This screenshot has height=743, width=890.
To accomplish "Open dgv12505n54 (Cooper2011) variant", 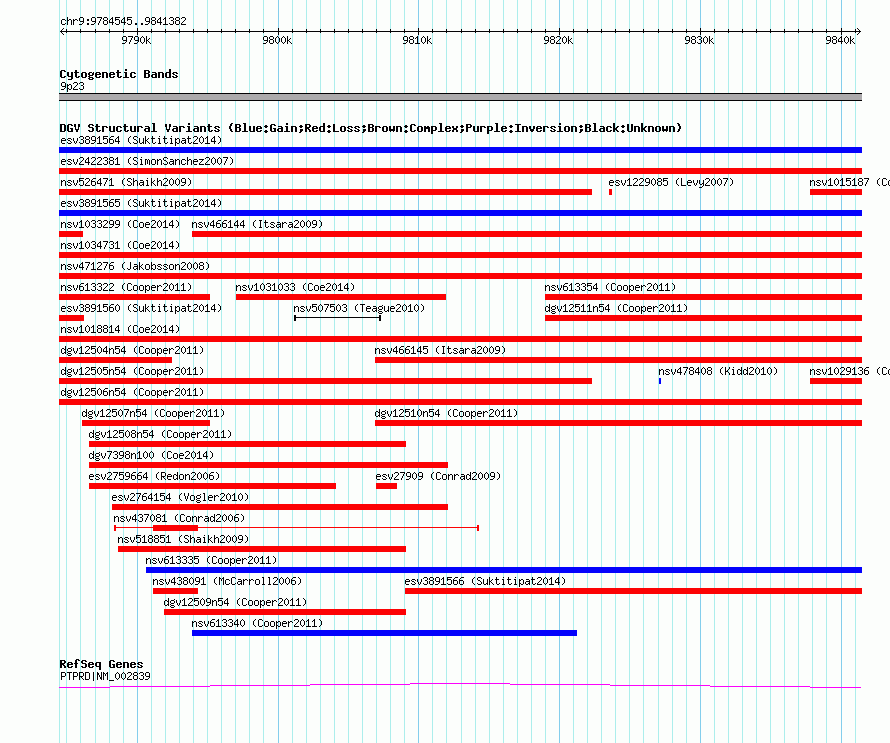I will [132, 371].
